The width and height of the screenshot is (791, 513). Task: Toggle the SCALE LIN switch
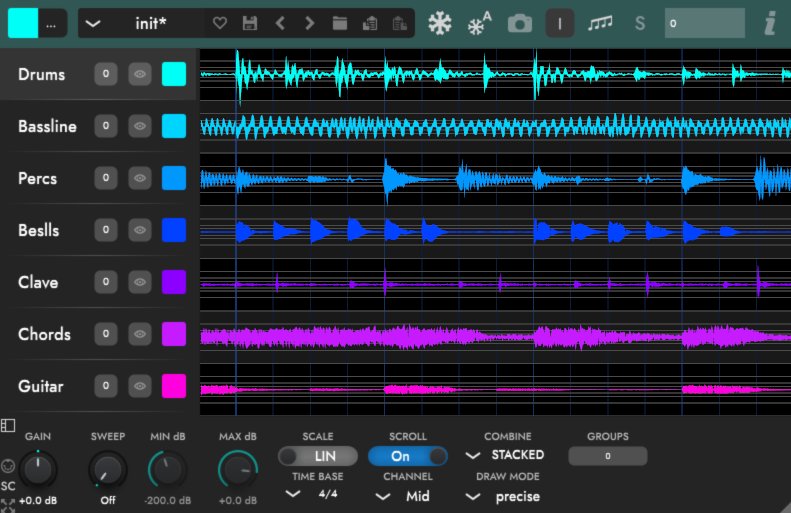click(x=318, y=456)
